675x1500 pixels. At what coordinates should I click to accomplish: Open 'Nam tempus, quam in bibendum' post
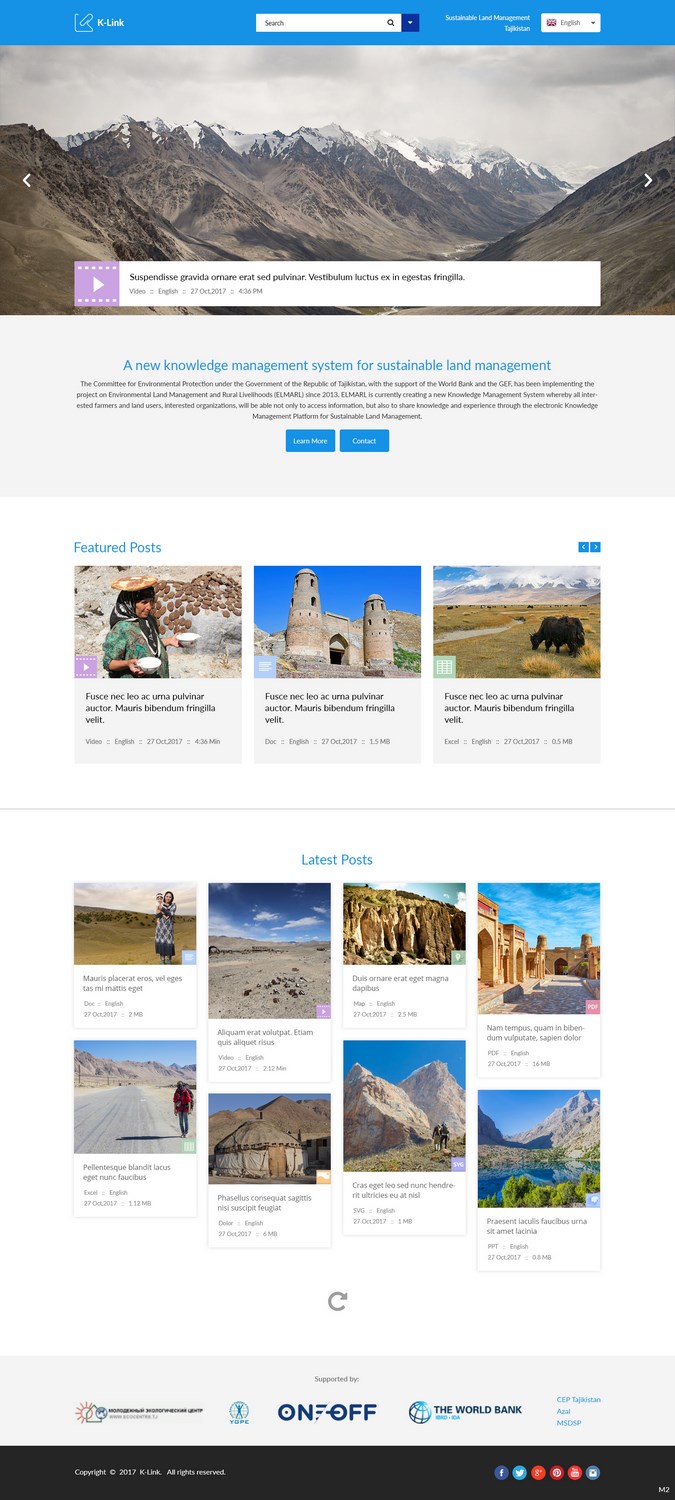(536, 1032)
